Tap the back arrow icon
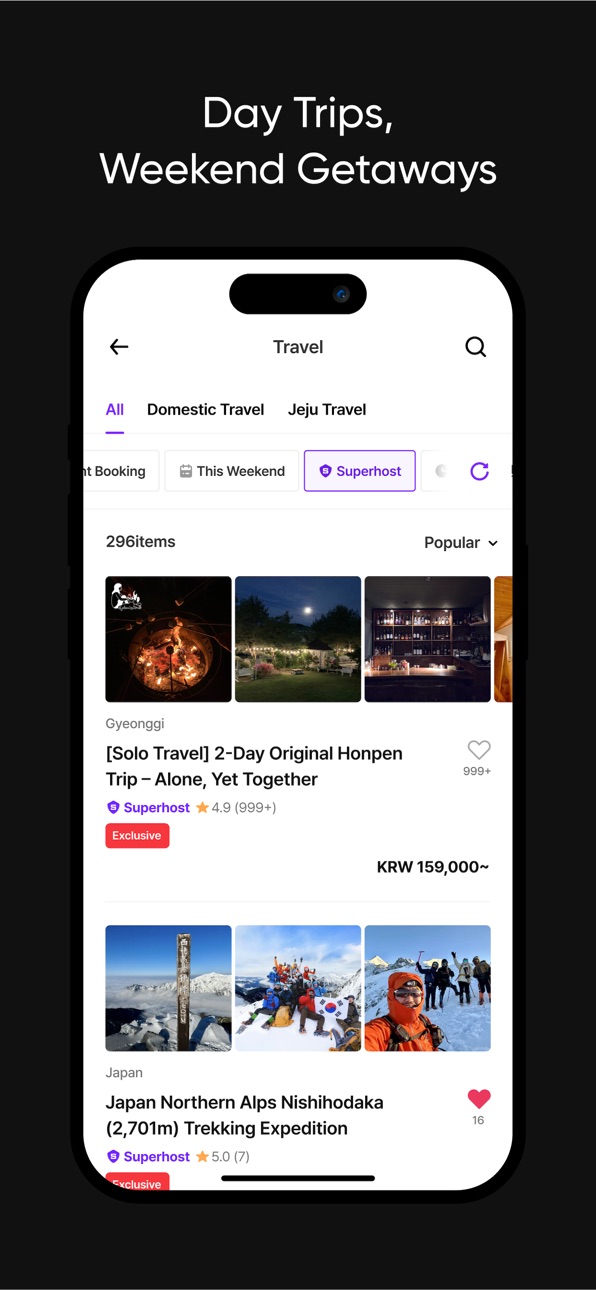 pyautogui.click(x=119, y=347)
